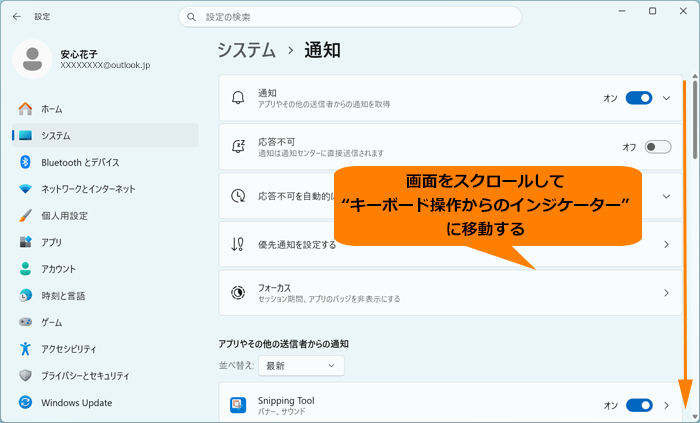Click the システム breadcrumb link
Viewport: 700px width, 423px height.
tap(247, 50)
